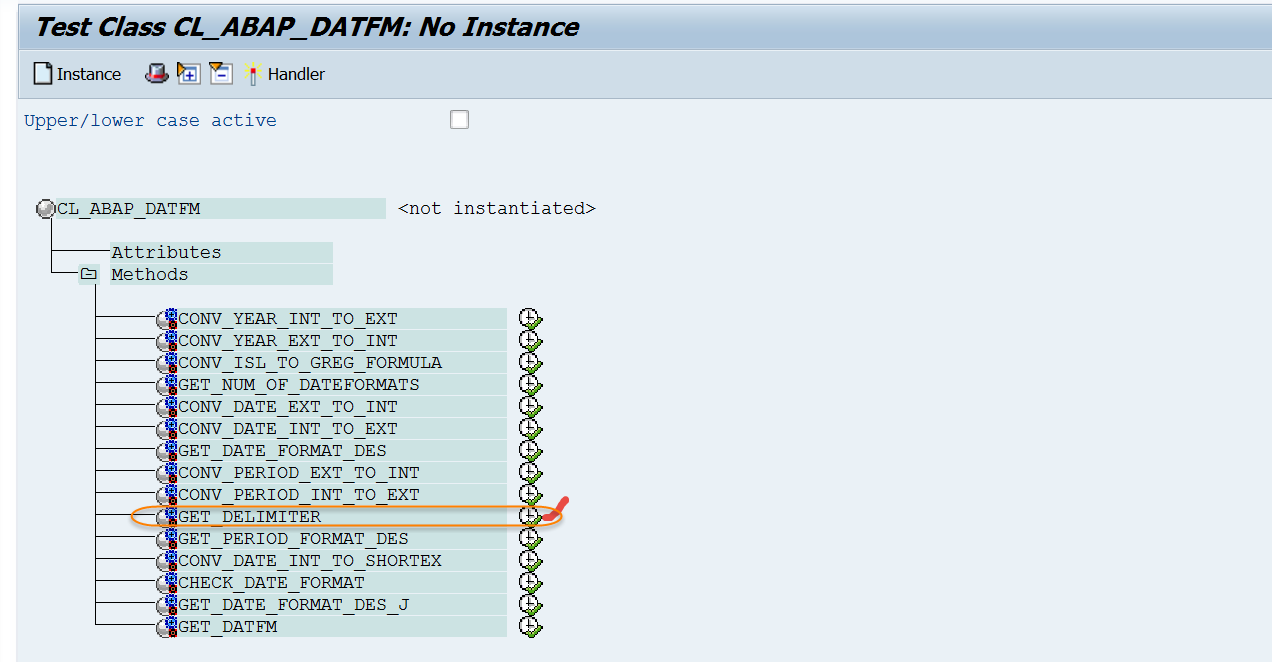
Task: Select the GET_PERIOD_FORMAT_DES method name
Action: (x=290, y=538)
